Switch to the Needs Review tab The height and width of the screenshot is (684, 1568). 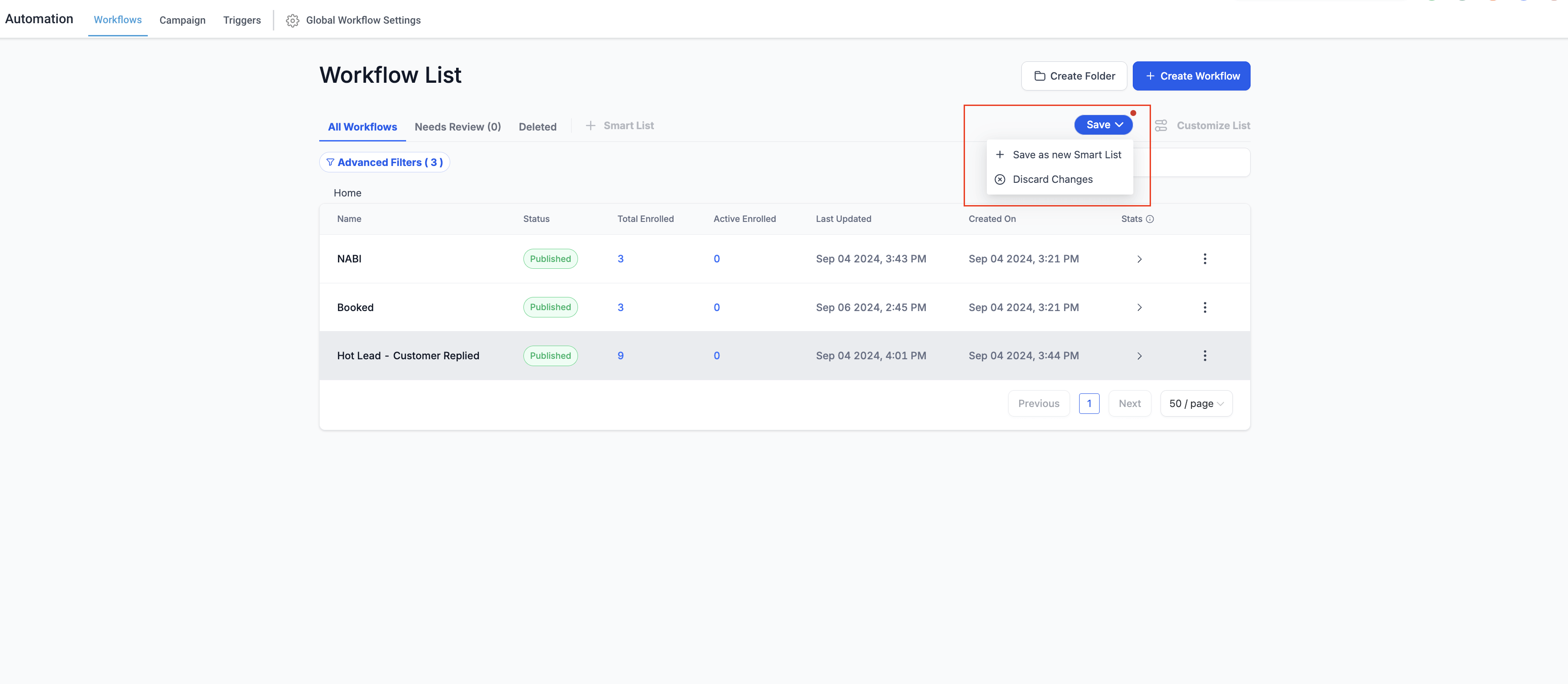(458, 126)
